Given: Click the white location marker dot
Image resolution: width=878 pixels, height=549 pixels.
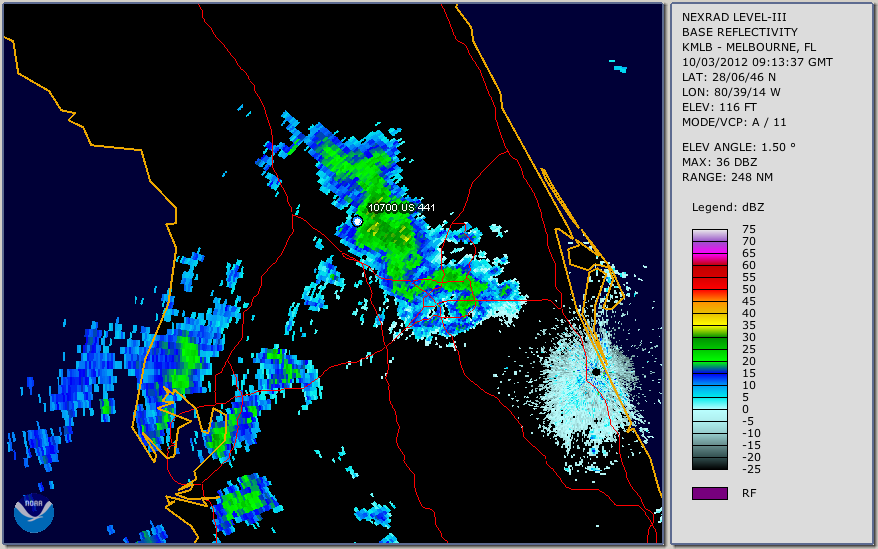Looking at the screenshot, I should pos(357,221).
